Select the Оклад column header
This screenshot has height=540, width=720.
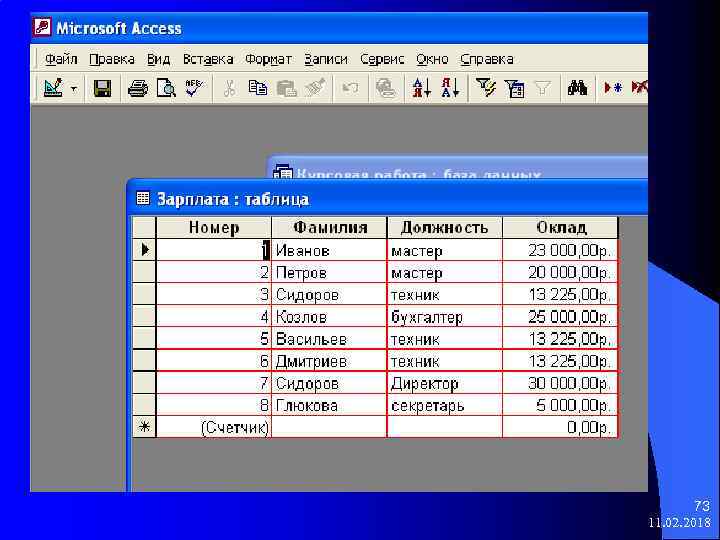click(560, 227)
